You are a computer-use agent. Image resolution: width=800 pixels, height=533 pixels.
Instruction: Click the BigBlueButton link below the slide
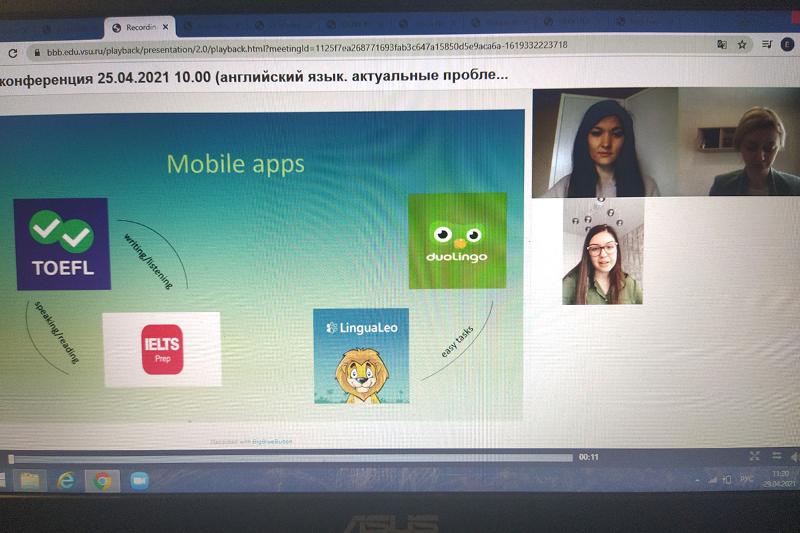[x=272, y=440]
